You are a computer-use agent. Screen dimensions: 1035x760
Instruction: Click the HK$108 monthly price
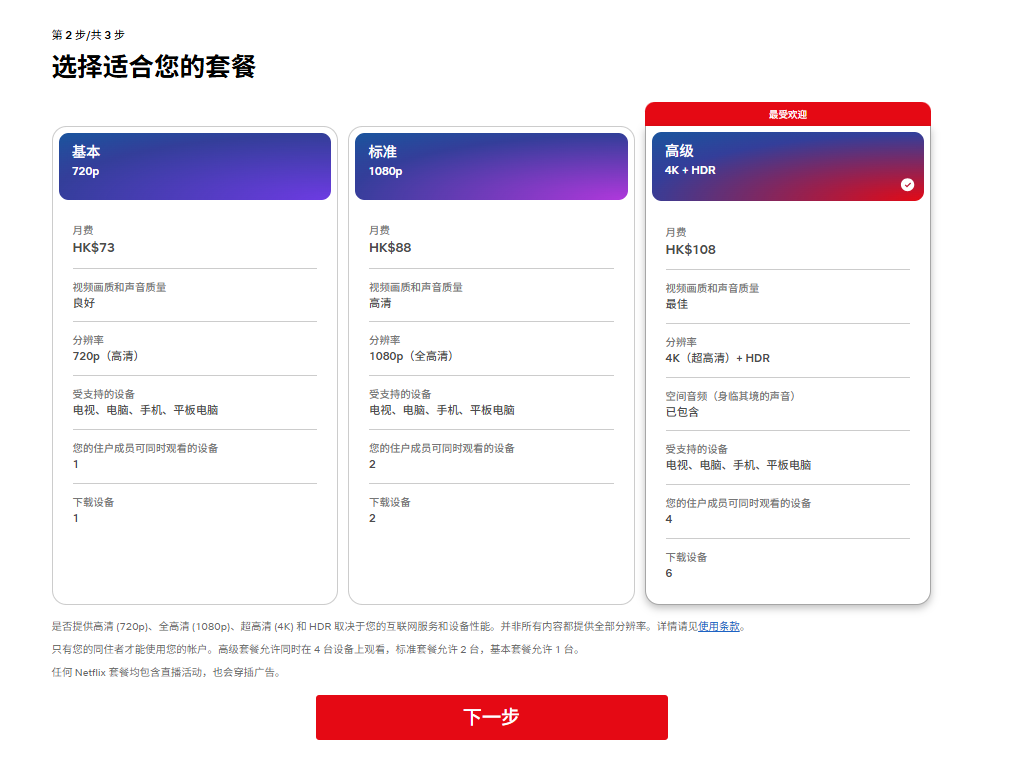(691, 250)
